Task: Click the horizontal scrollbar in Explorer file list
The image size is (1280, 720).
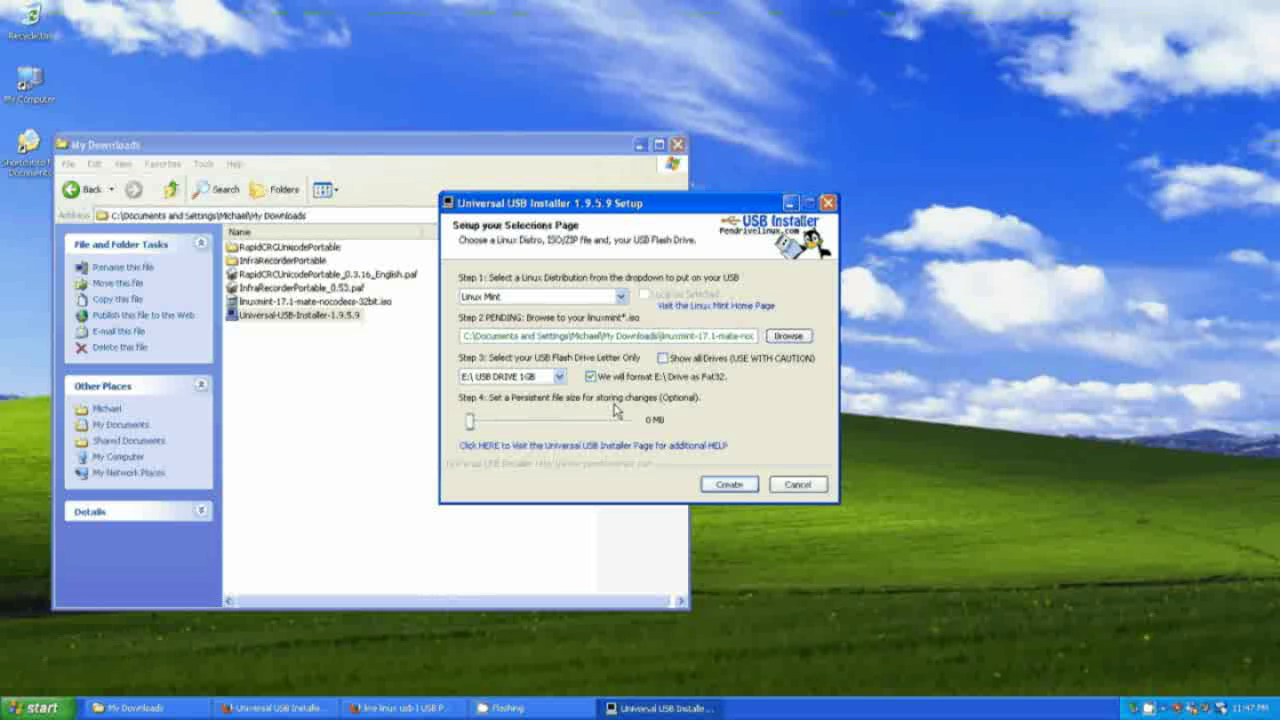Action: pyautogui.click(x=455, y=601)
